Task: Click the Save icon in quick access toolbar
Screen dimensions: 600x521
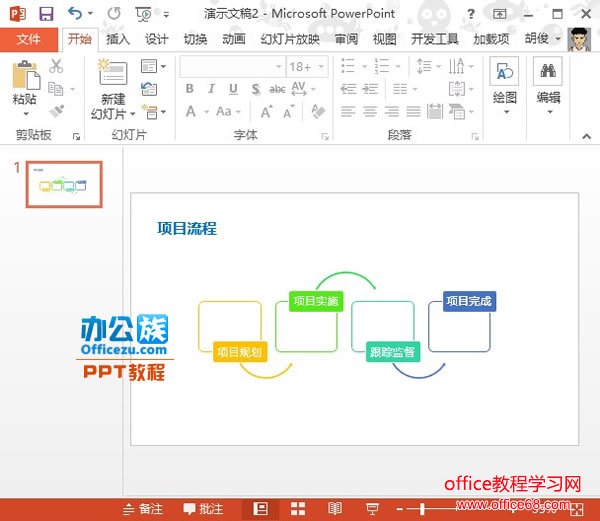Action: (x=46, y=14)
